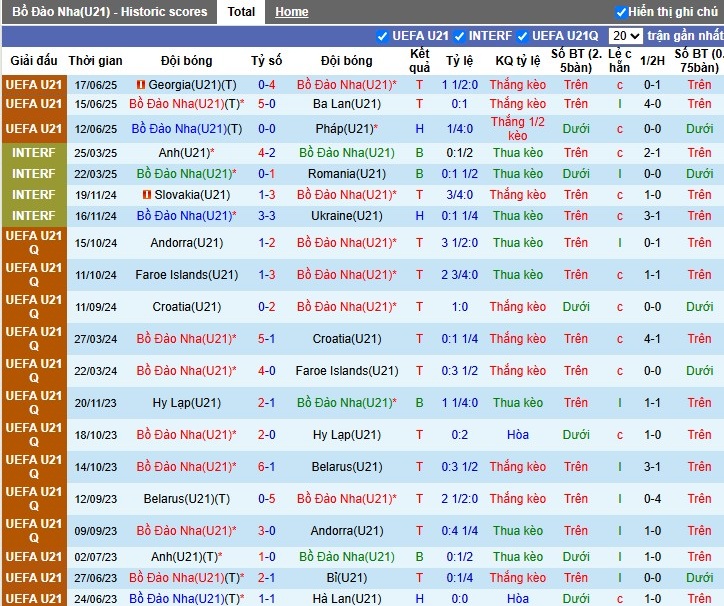The height and width of the screenshot is (606, 724).
Task: Click the date 24/06/23
Action: [x=96, y=599]
